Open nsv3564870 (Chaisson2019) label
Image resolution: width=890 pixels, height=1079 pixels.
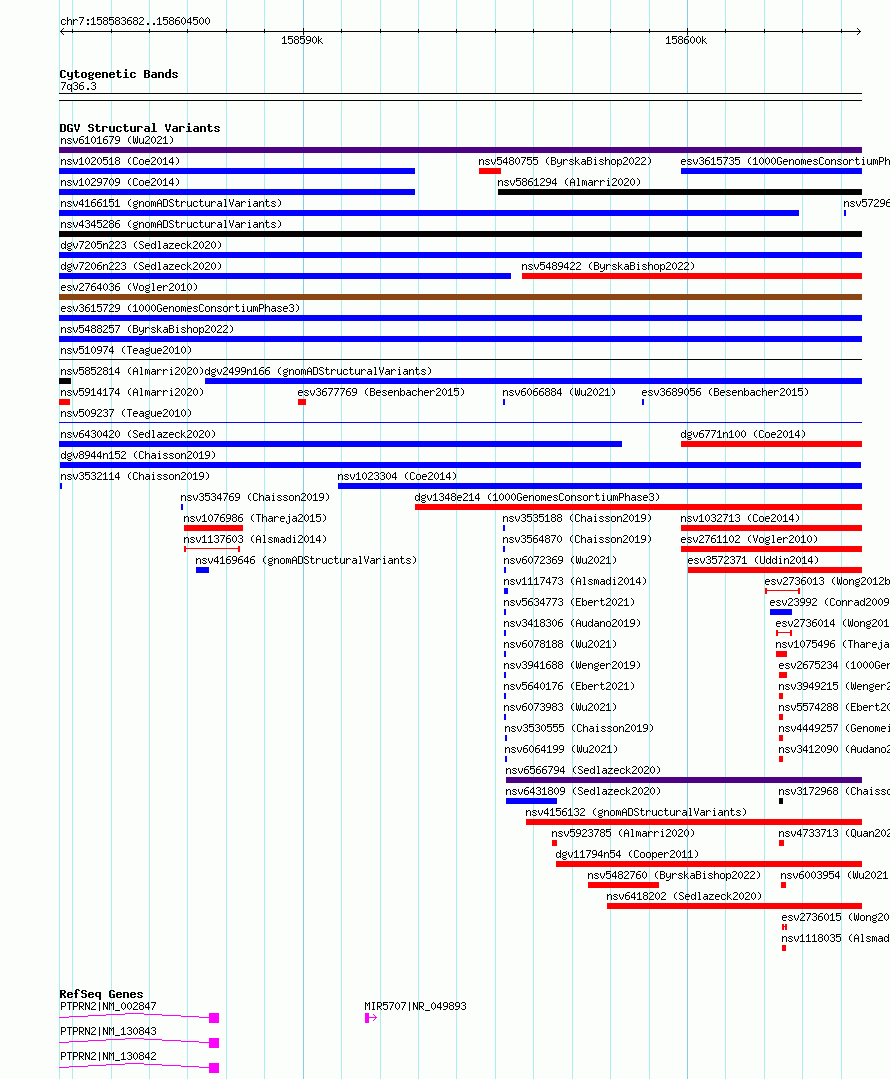point(577,539)
